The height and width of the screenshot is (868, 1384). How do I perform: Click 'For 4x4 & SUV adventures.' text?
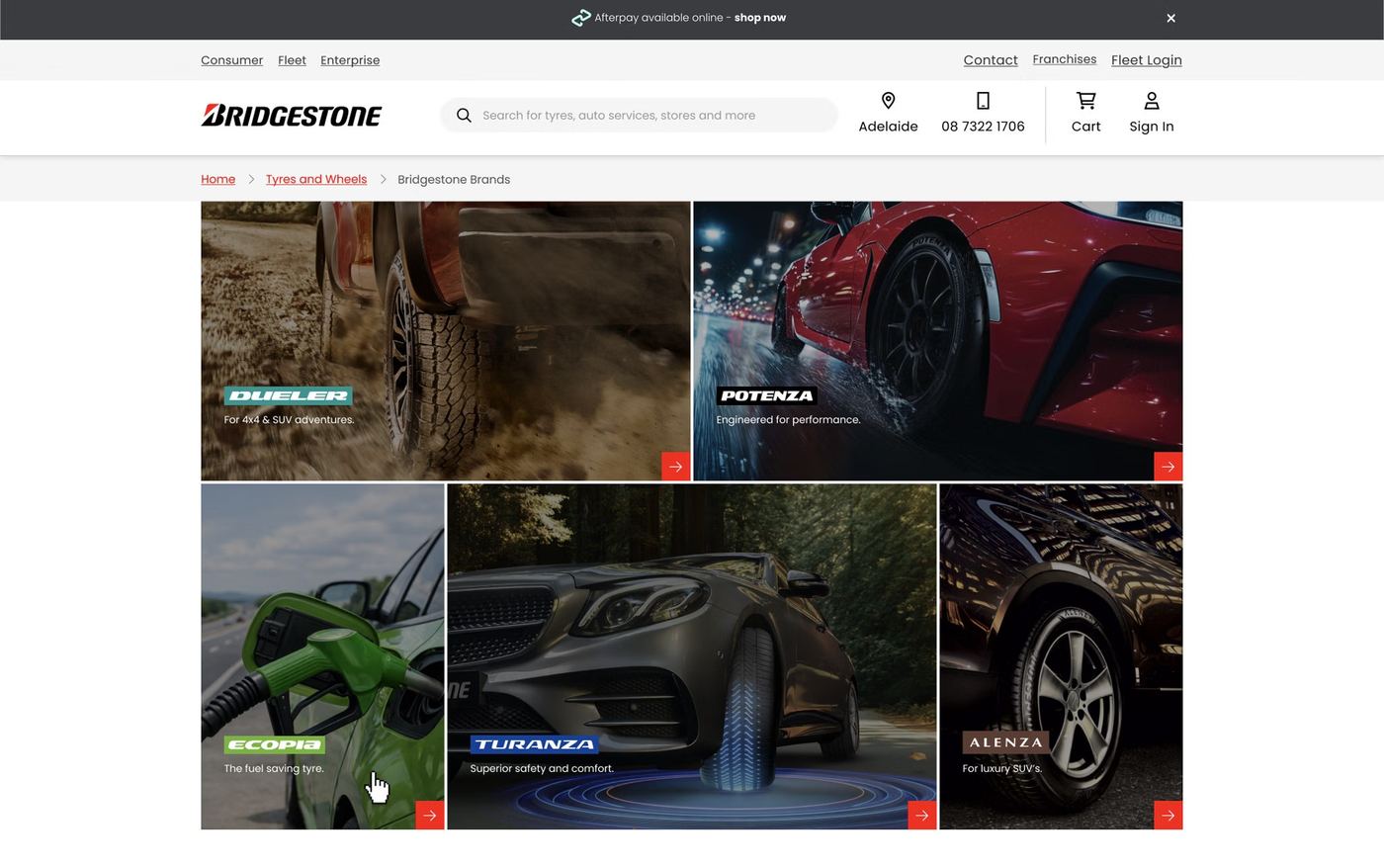coord(289,420)
